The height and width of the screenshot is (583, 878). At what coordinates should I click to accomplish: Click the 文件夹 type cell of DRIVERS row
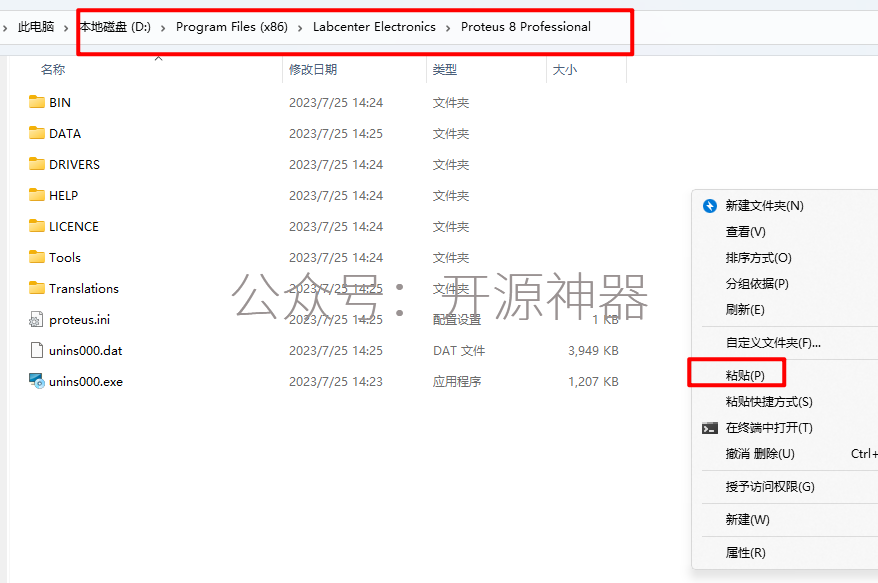451,164
